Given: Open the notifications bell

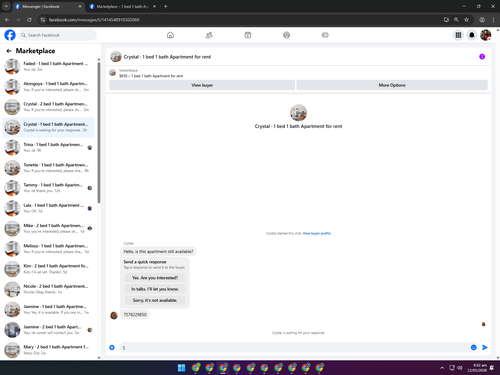Looking at the screenshot, I should (472, 35).
